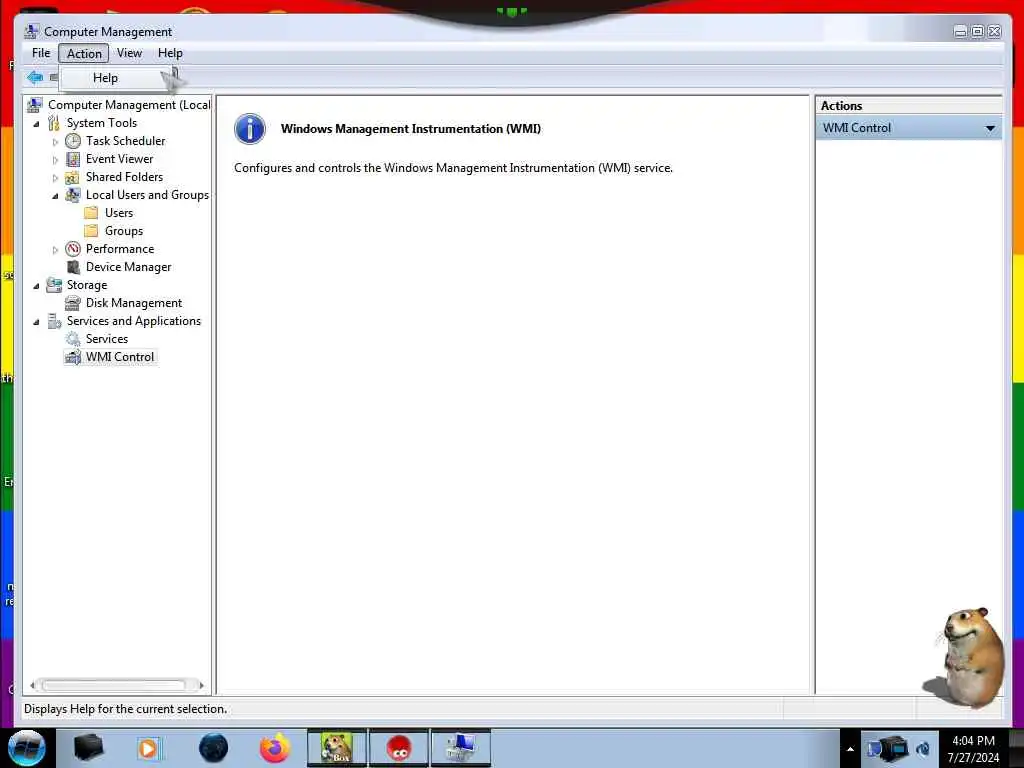Click the Event Viewer icon

coord(73,159)
